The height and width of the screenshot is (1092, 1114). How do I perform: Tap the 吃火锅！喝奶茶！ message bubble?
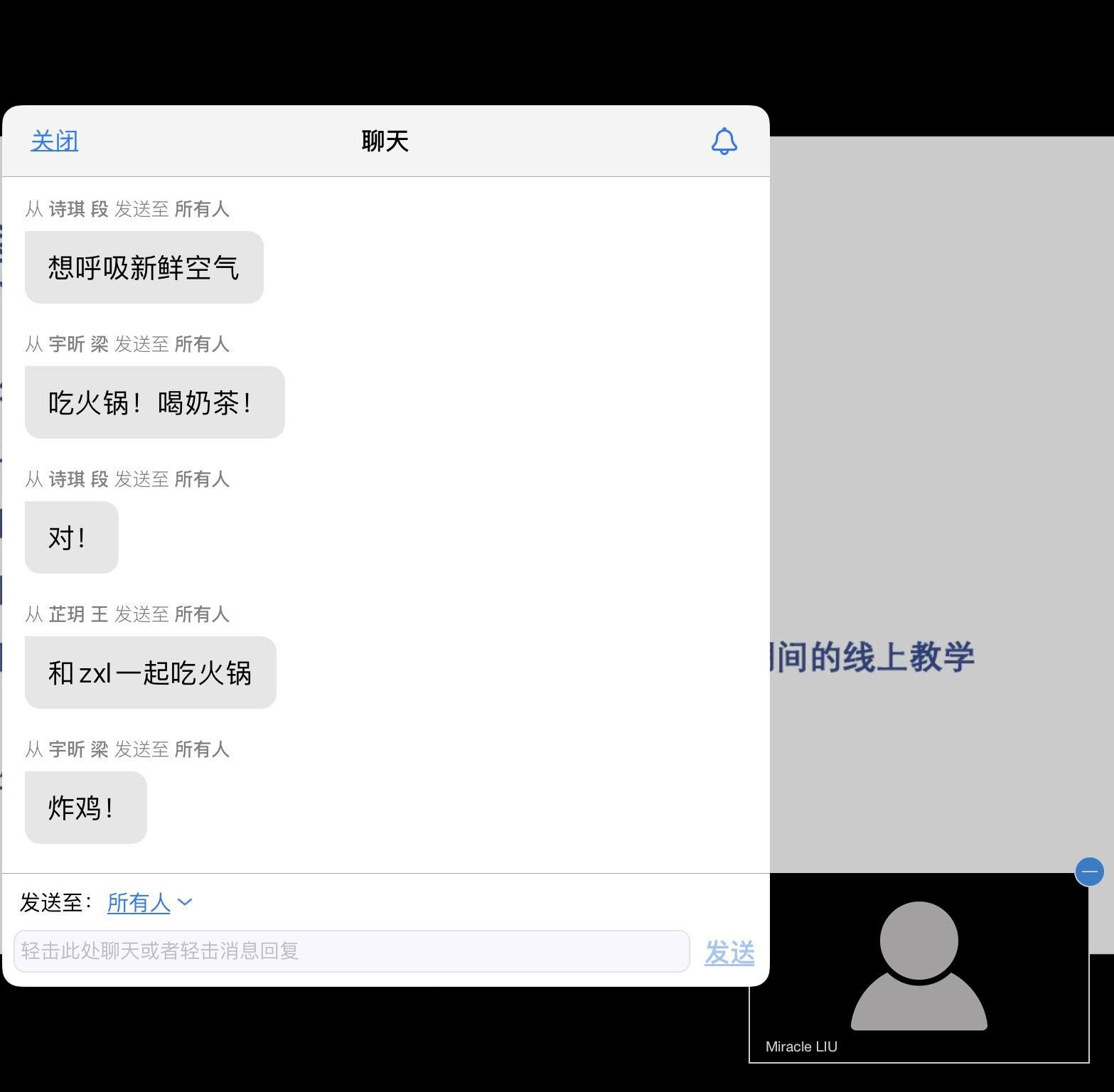pos(154,403)
